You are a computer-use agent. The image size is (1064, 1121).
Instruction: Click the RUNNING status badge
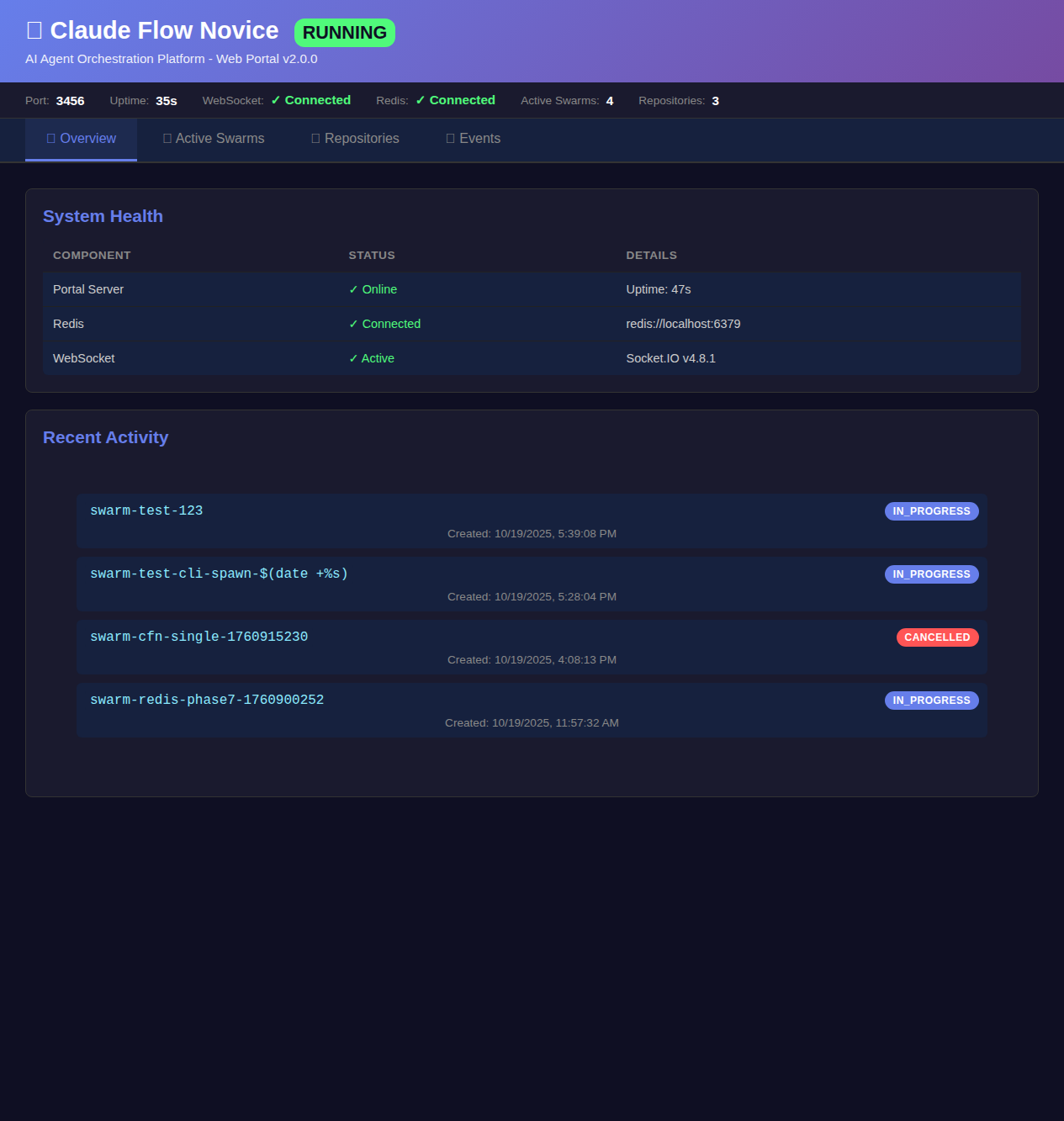point(345,33)
